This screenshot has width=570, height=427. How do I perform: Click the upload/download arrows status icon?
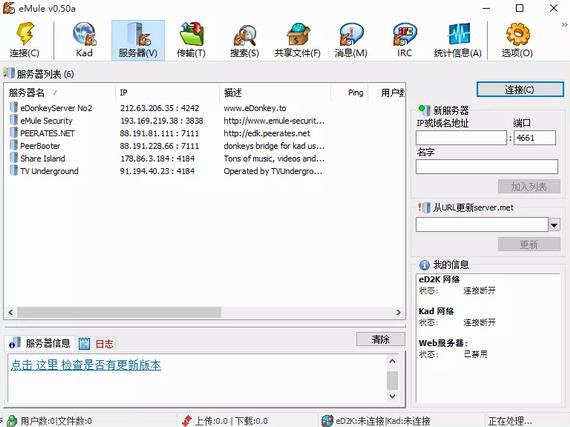point(187,420)
